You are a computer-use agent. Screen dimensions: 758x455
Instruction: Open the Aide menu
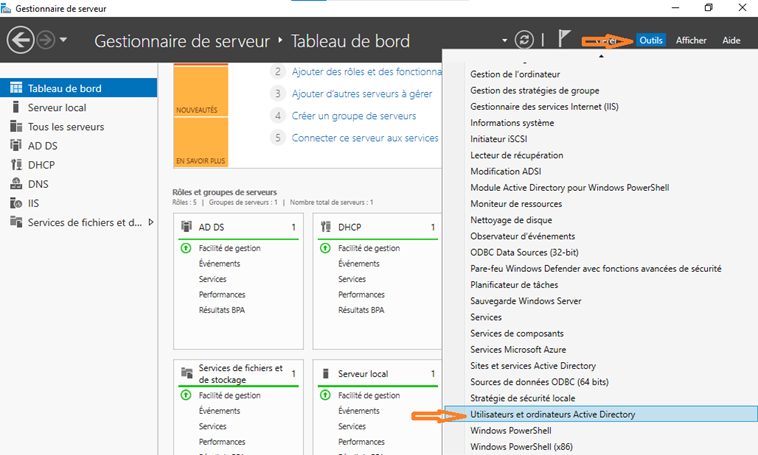(x=731, y=40)
